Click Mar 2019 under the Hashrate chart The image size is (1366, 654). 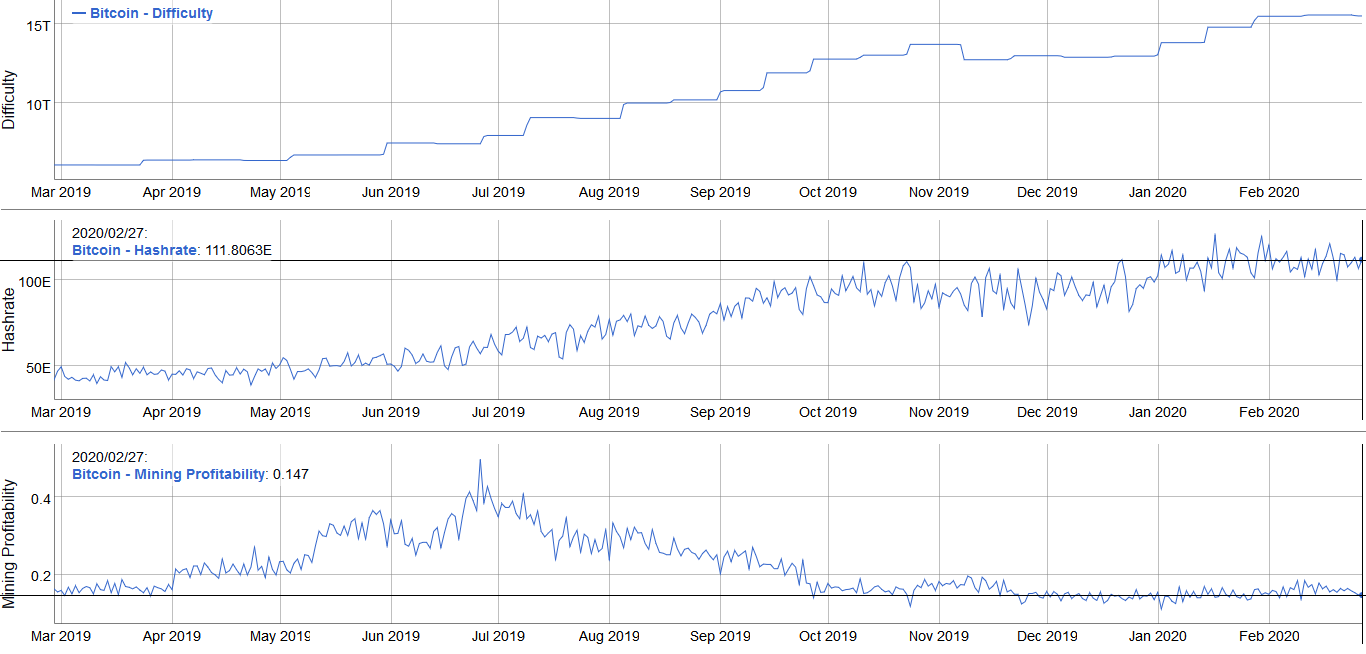pos(61,412)
